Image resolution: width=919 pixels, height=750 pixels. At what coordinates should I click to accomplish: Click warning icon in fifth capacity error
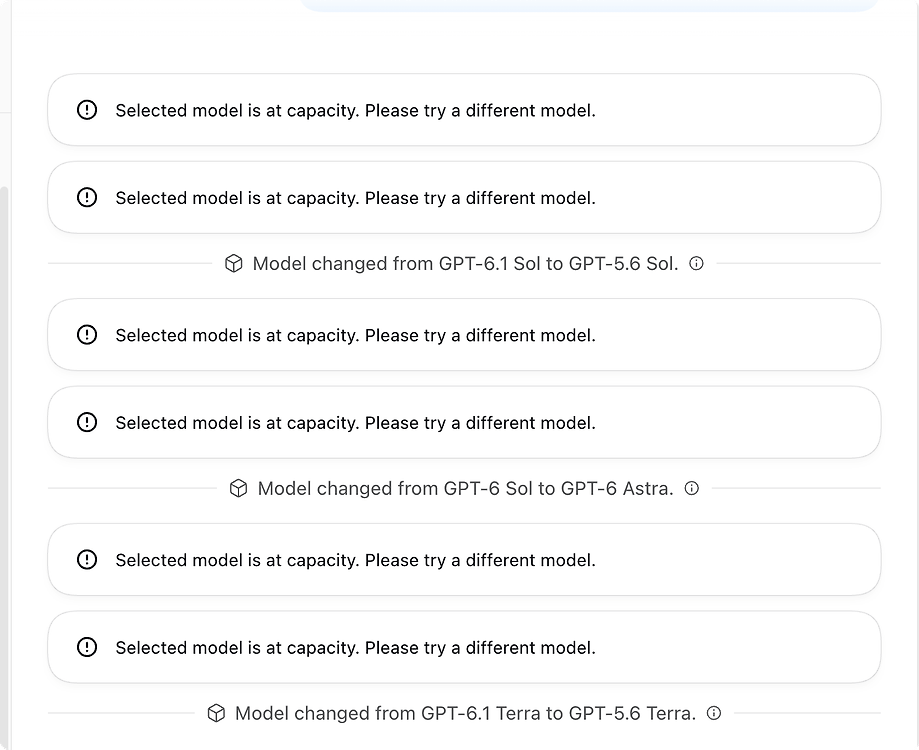(x=87, y=560)
